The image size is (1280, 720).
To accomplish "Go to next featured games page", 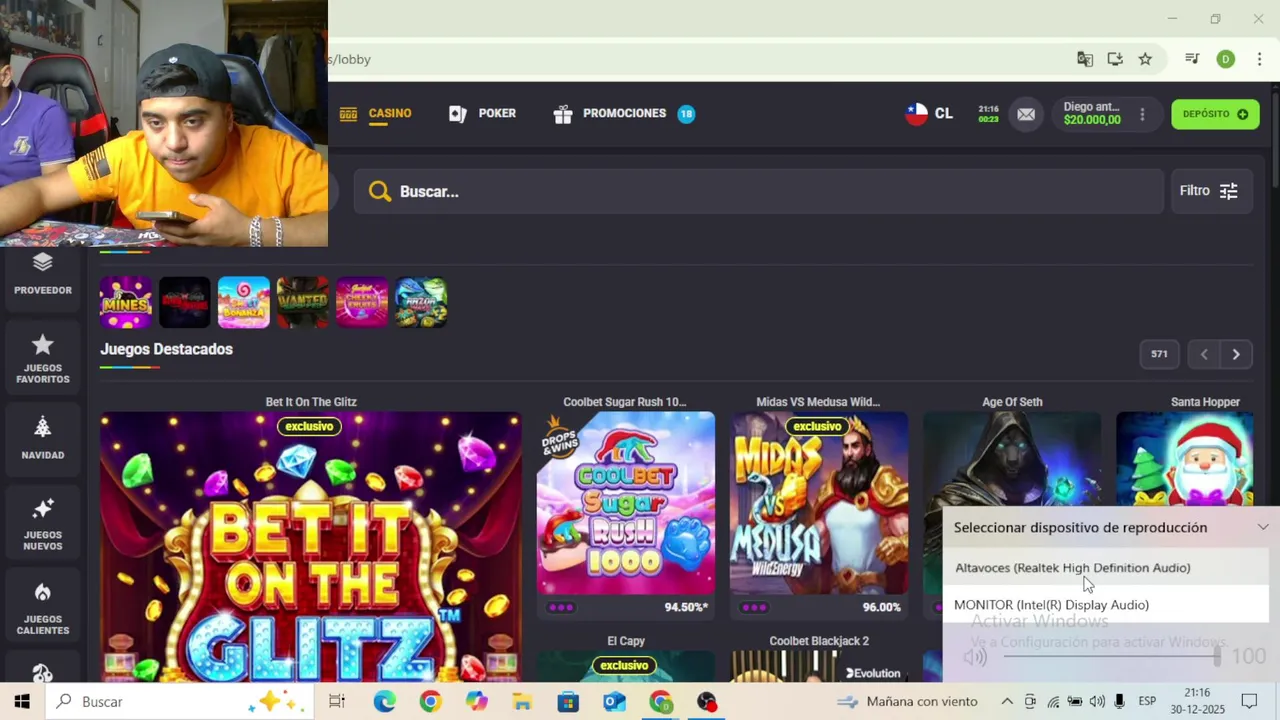I will [x=1236, y=354].
